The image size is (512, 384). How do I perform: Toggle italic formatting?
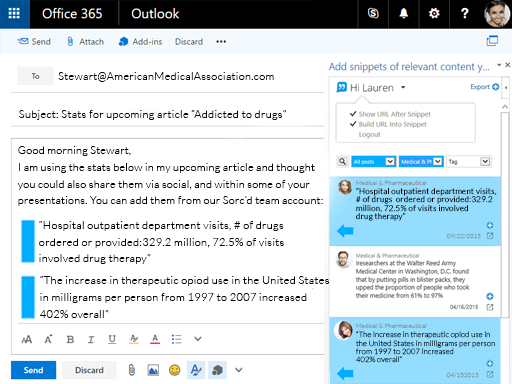91,339
